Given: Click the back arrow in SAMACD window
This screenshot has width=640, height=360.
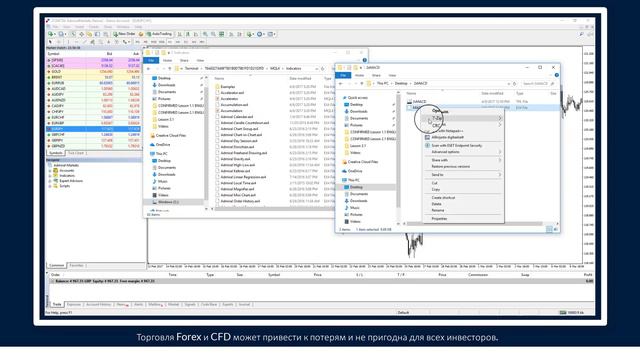Looking at the screenshot, I should click(x=341, y=83).
